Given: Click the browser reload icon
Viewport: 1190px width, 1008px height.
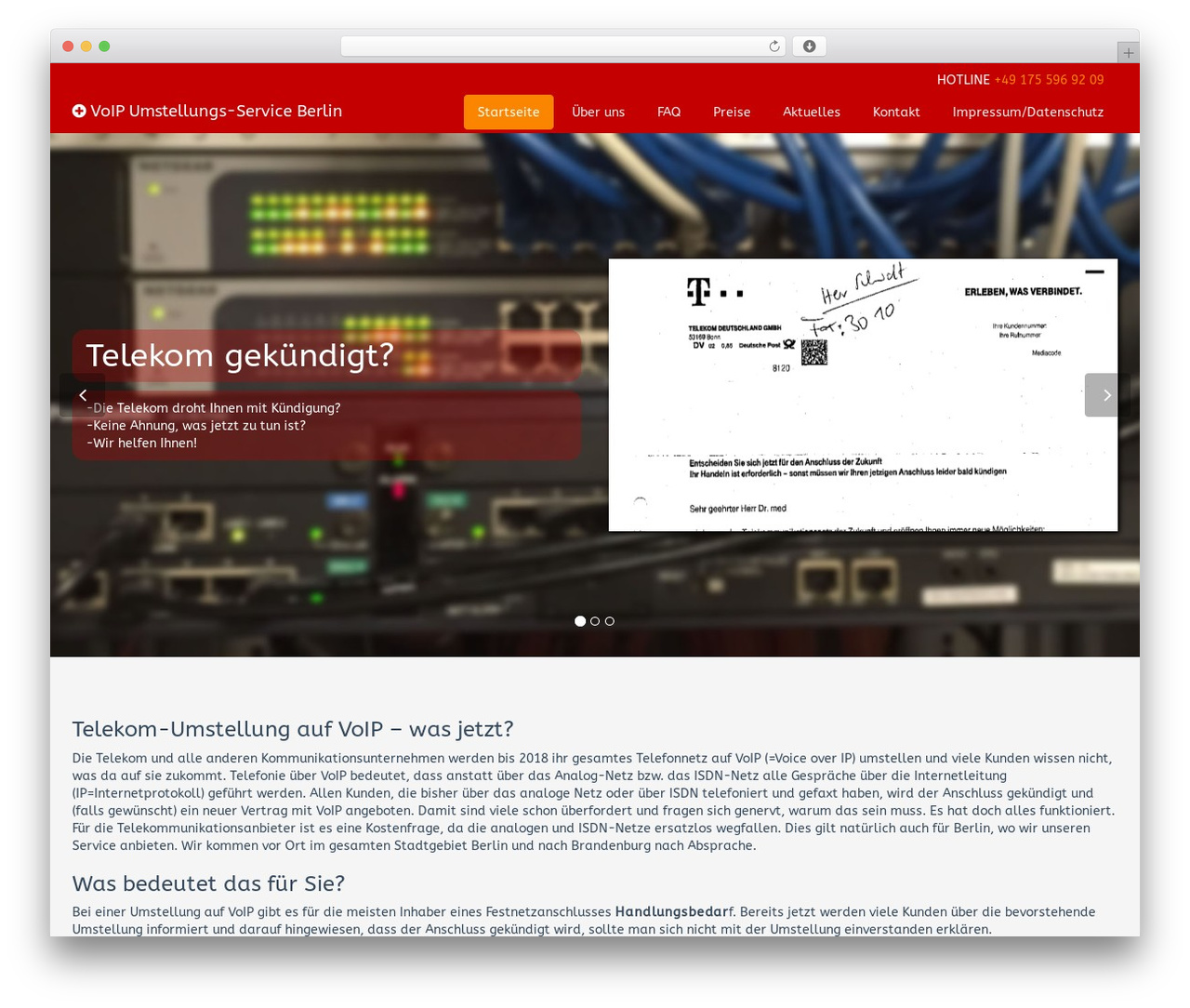Looking at the screenshot, I should pyautogui.click(x=773, y=46).
